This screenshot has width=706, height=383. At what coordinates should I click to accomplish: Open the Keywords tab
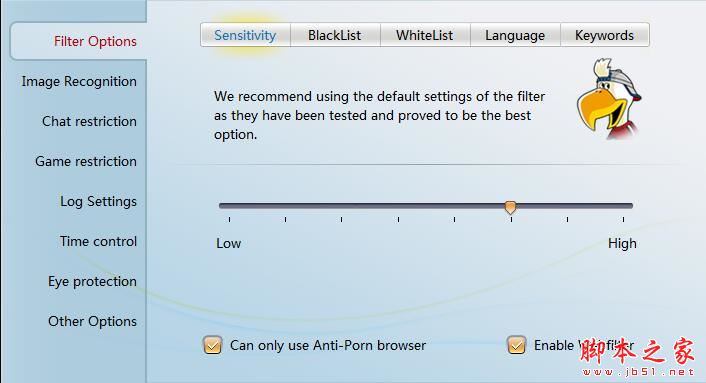[x=605, y=35]
